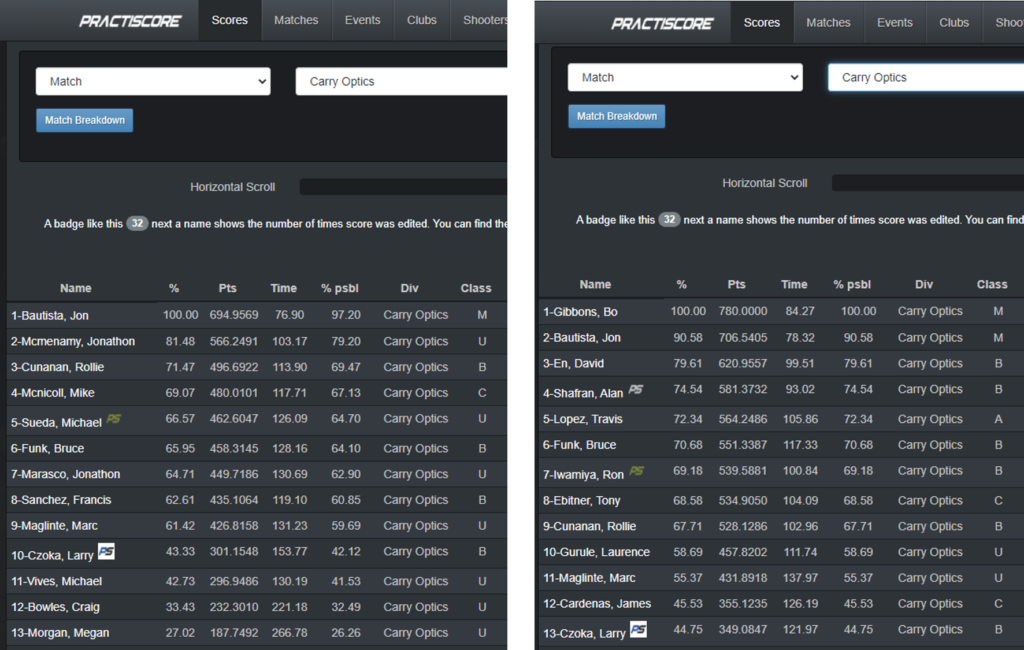Open the Clubs tab in the left window
This screenshot has height=650, width=1024.
tap(421, 20)
